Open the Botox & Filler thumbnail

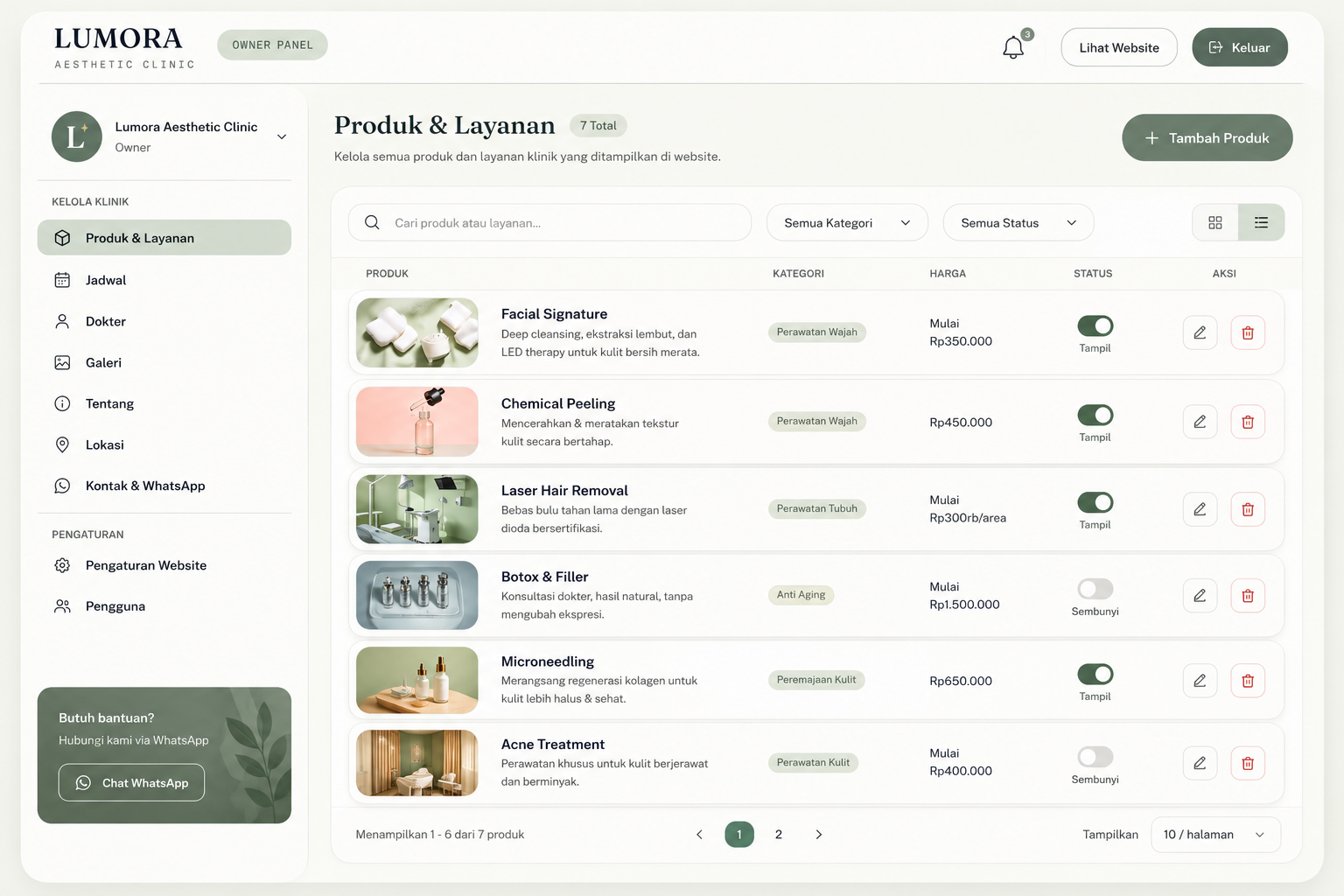pos(417,596)
